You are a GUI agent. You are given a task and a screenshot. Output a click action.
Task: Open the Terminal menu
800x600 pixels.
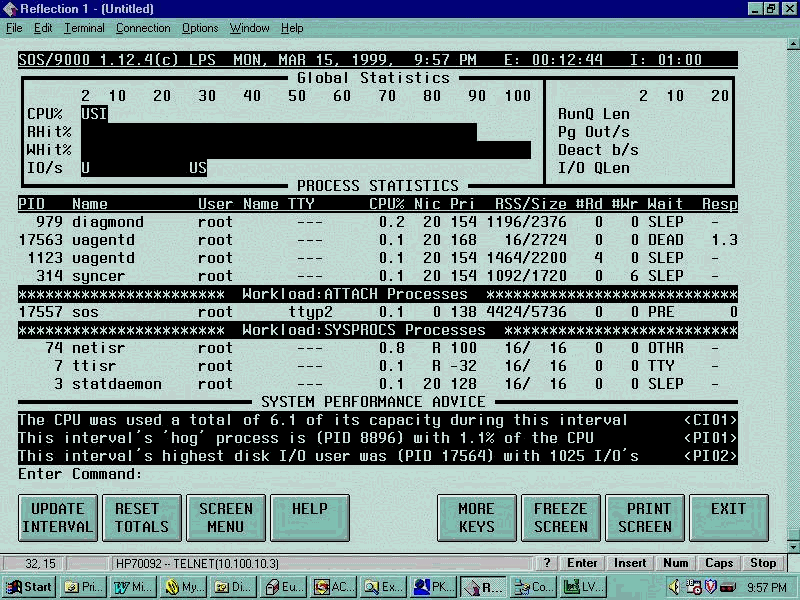click(x=84, y=28)
